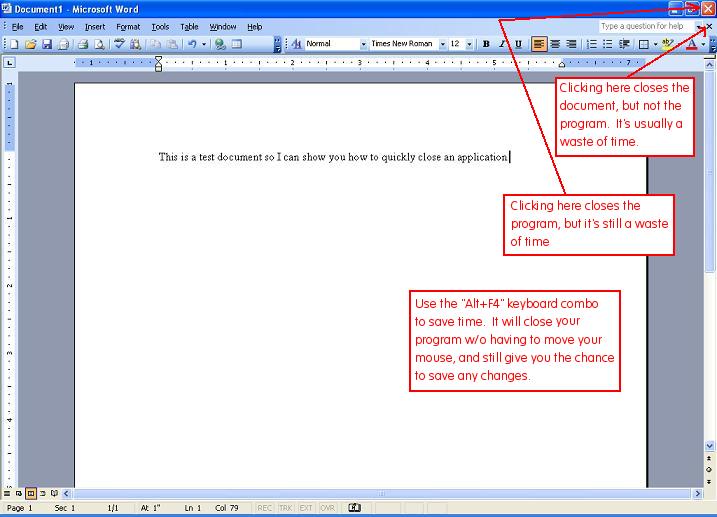Print the document using the printer icon

coord(83,44)
